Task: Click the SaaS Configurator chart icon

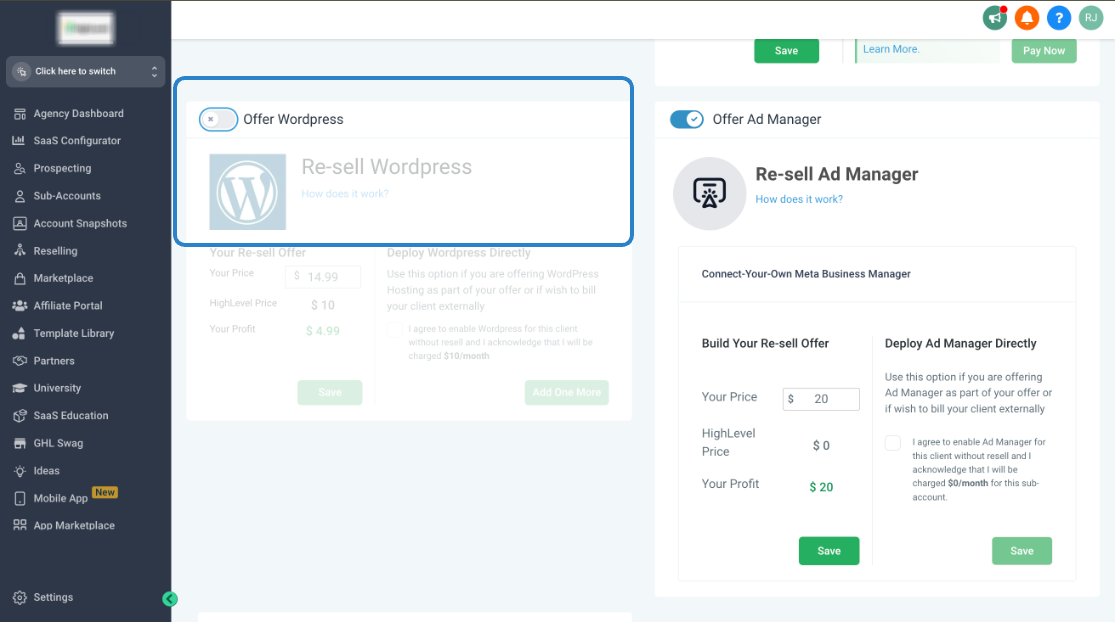Action: pyautogui.click(x=19, y=141)
